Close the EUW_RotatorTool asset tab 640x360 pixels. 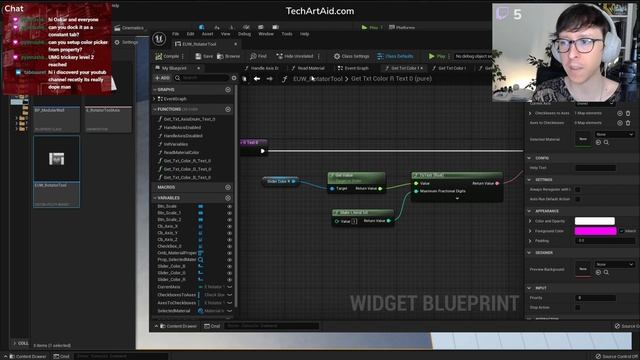pyautogui.click(x=236, y=44)
